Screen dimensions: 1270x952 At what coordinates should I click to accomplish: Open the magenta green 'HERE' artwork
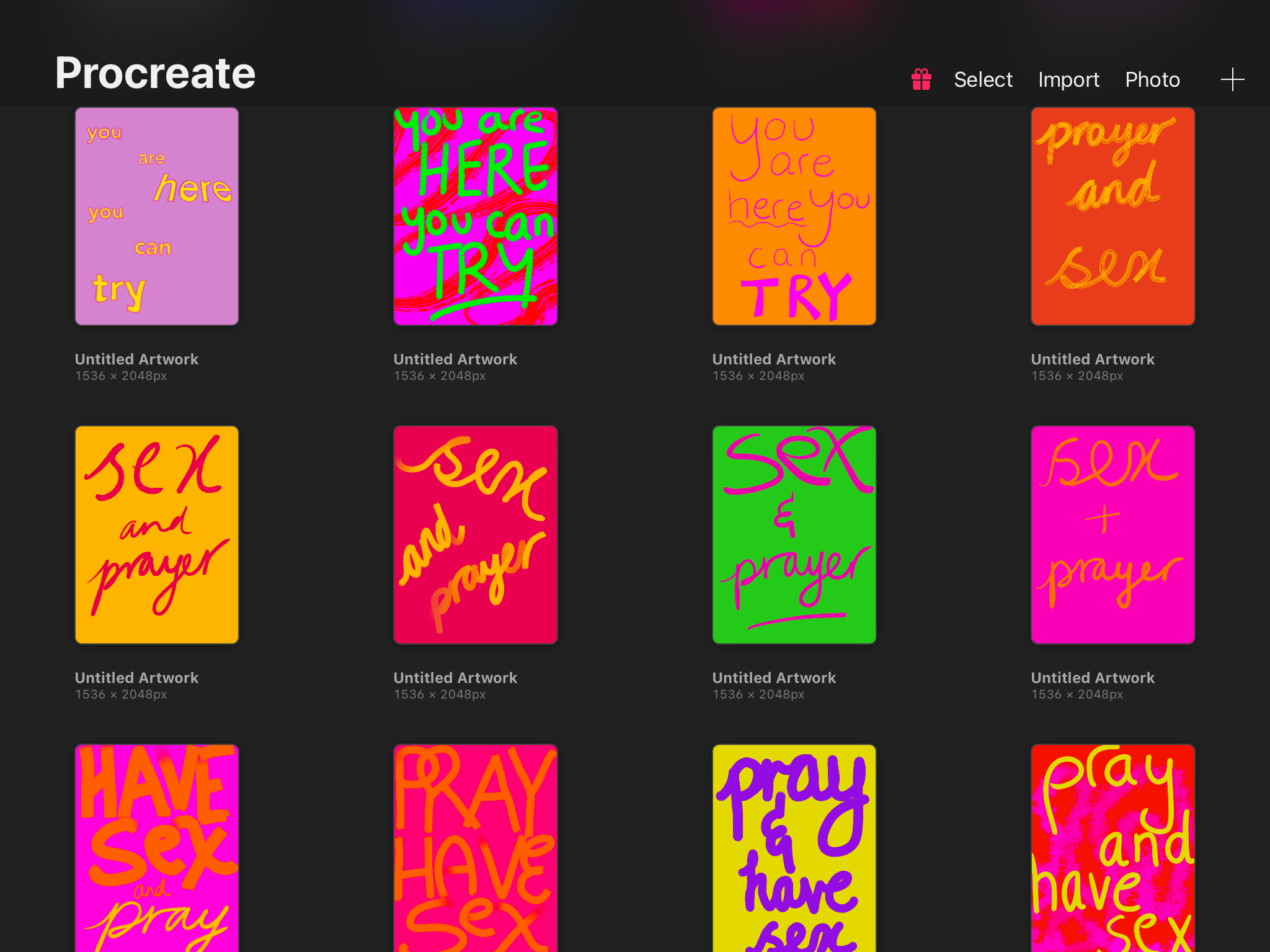click(476, 216)
